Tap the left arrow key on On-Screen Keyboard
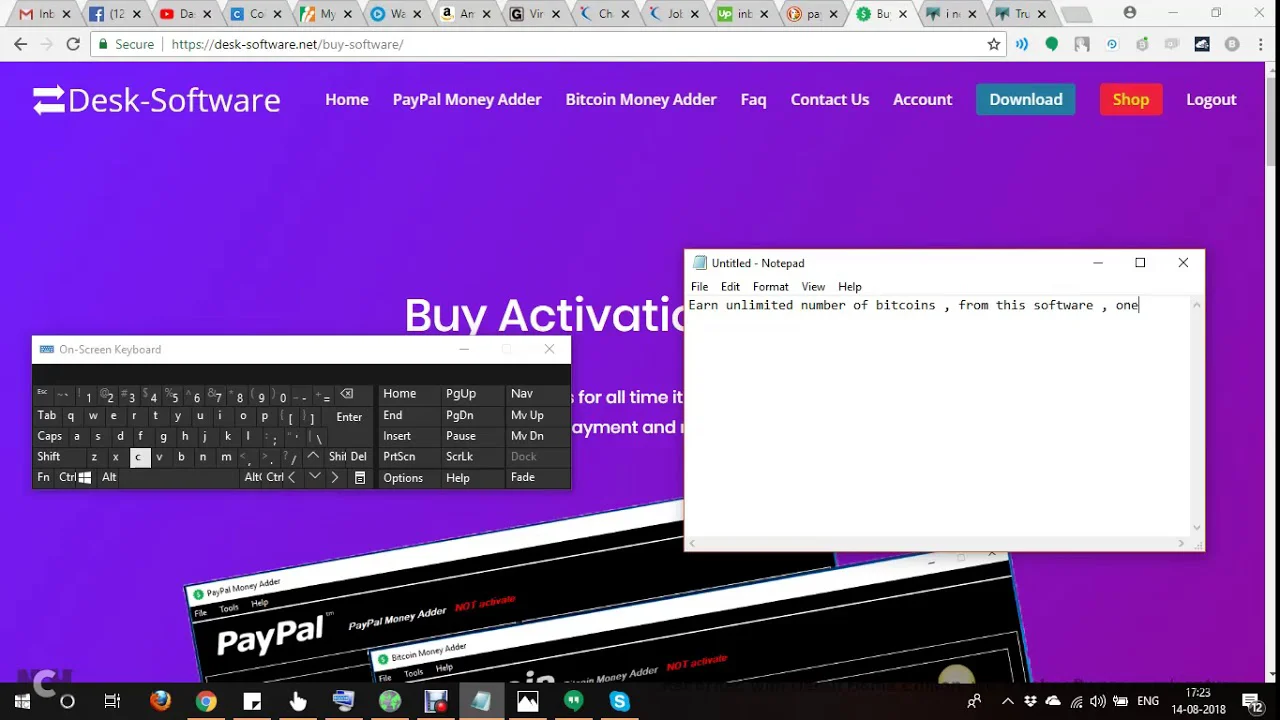The image size is (1280, 720). tap(292, 477)
